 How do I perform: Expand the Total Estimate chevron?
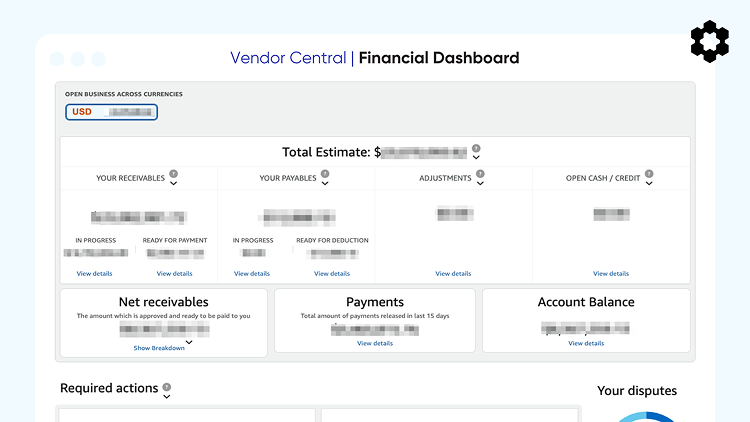(x=476, y=157)
